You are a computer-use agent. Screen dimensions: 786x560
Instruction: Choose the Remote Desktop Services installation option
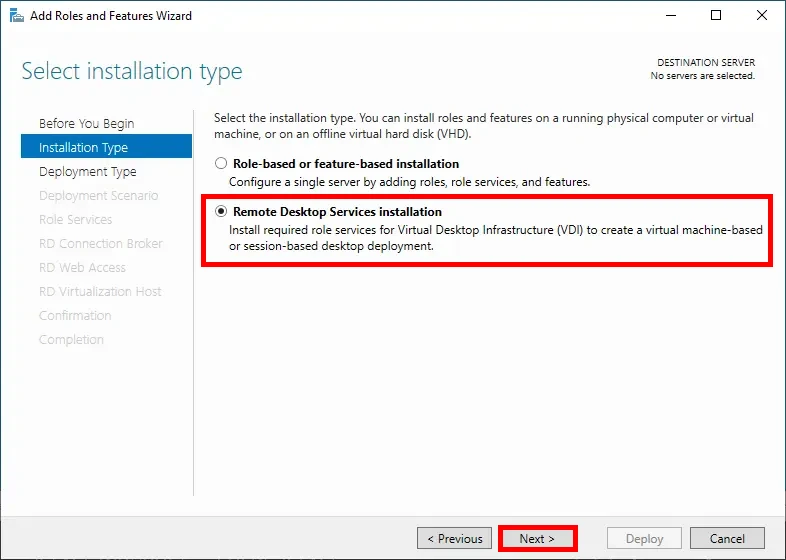click(x=221, y=212)
